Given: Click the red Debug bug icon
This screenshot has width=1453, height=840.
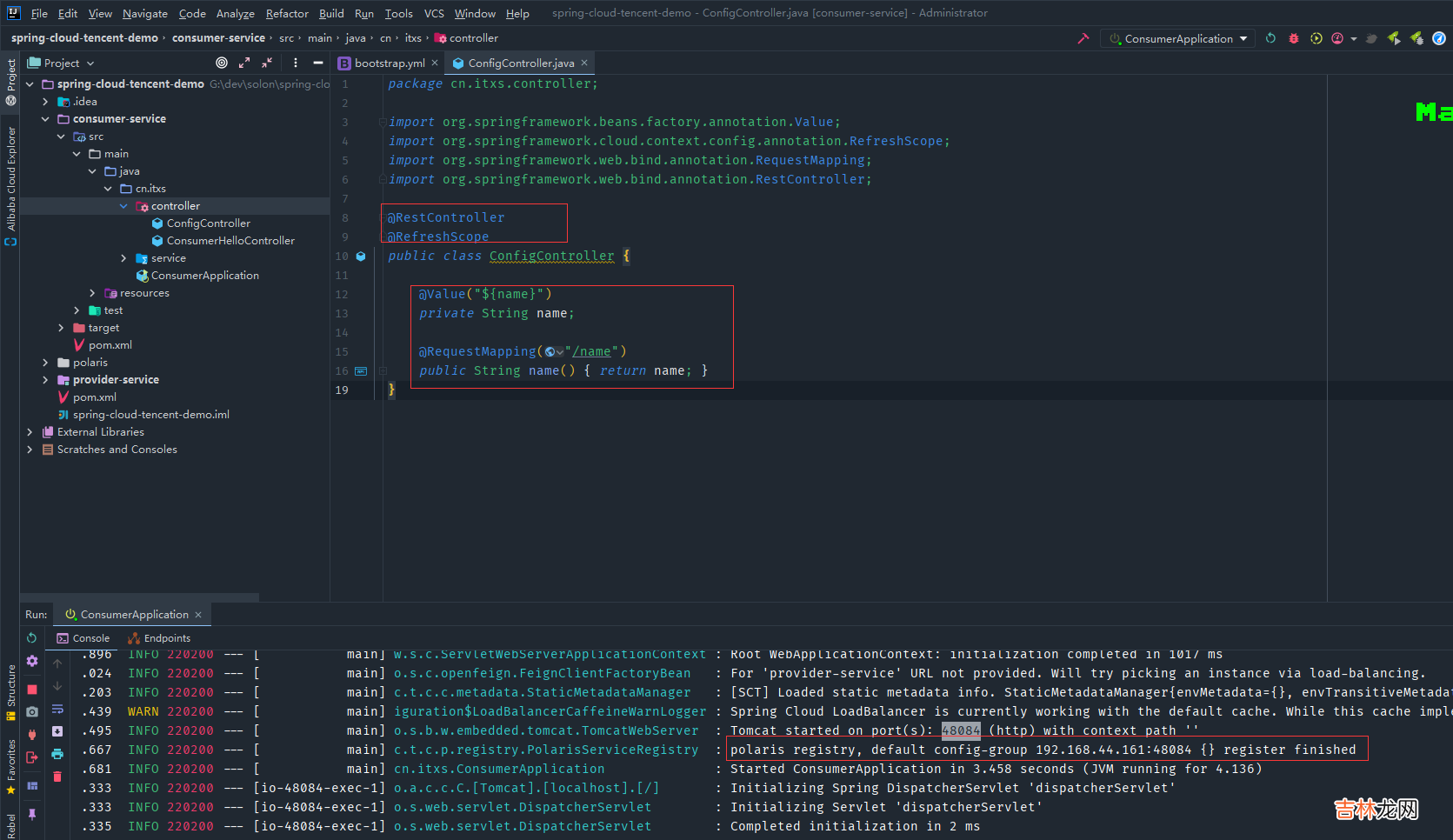Looking at the screenshot, I should [1293, 38].
